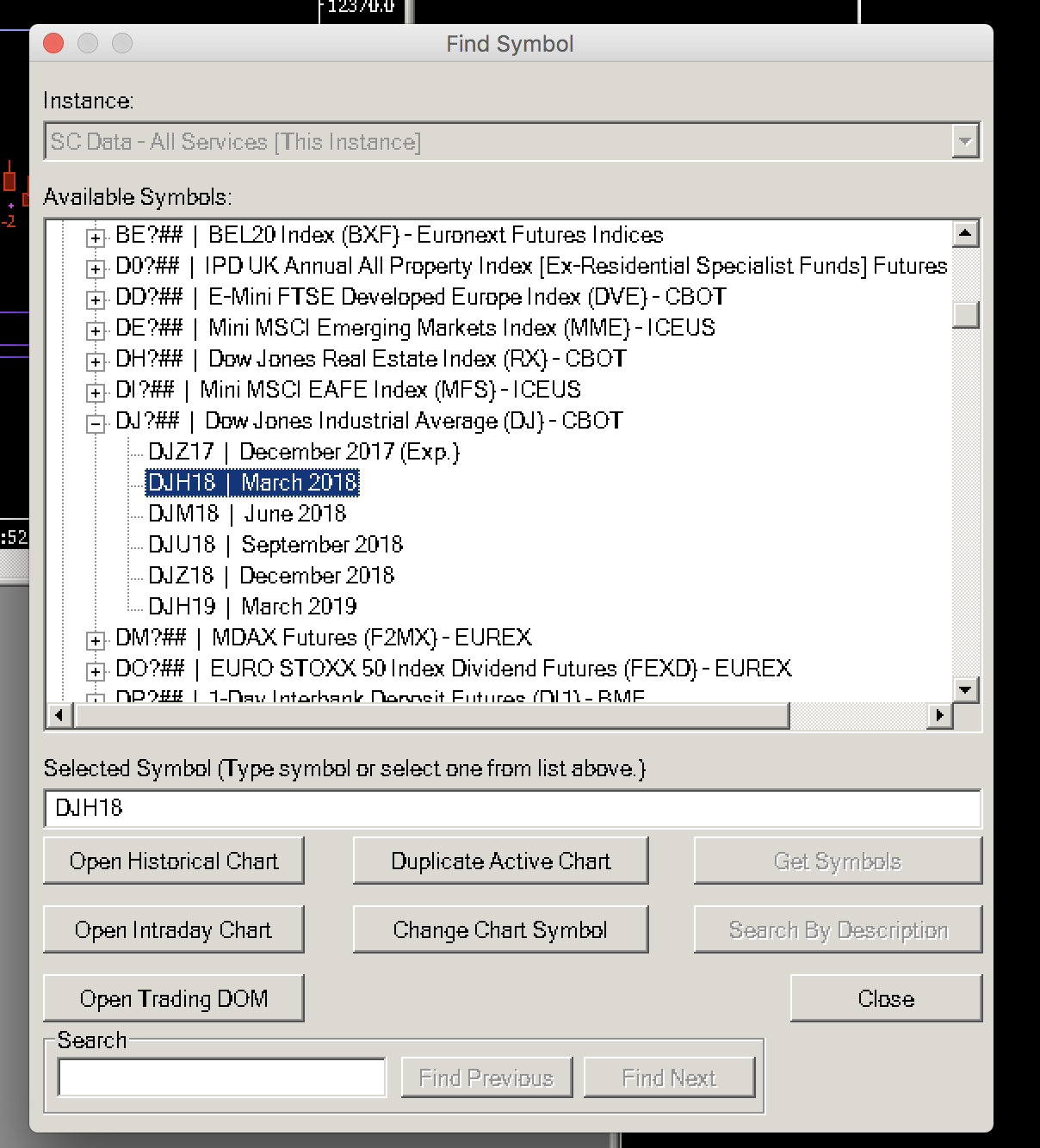Screen dimensions: 1040x1148
Task: Expand the D0?## IPD UK Annual node
Action: (96, 268)
